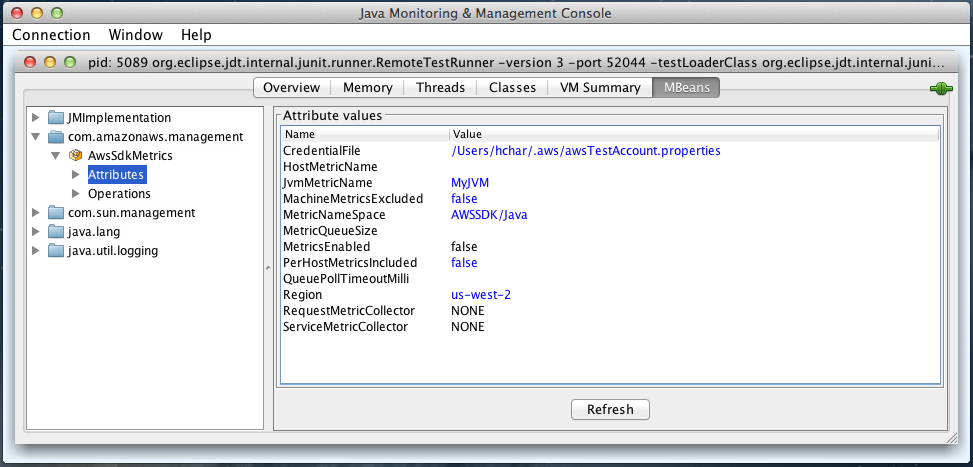973x467 pixels.
Task: Click the ServiceMetricCollector NONE value
Action: coord(468,327)
